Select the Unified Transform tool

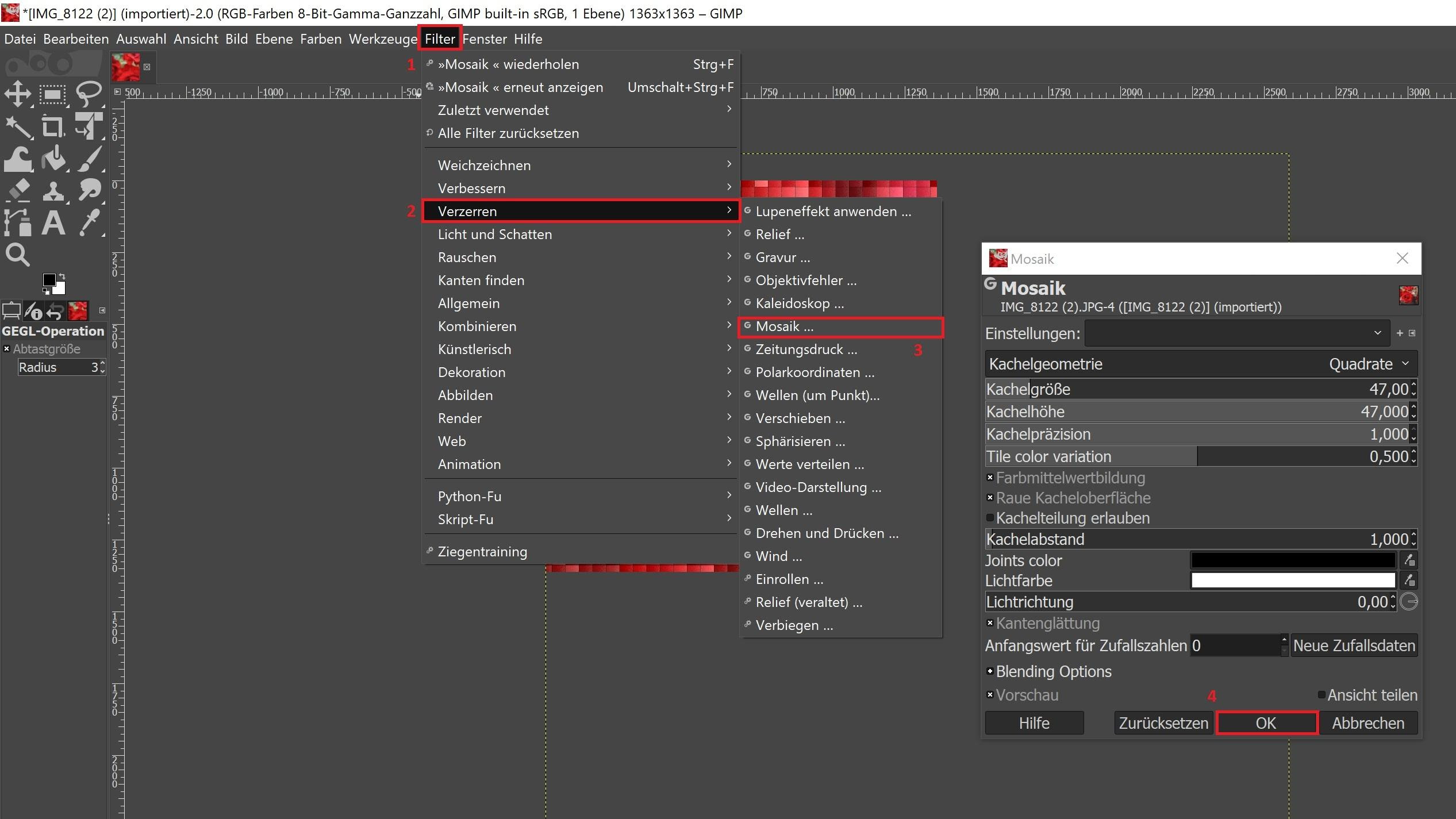coord(89,126)
